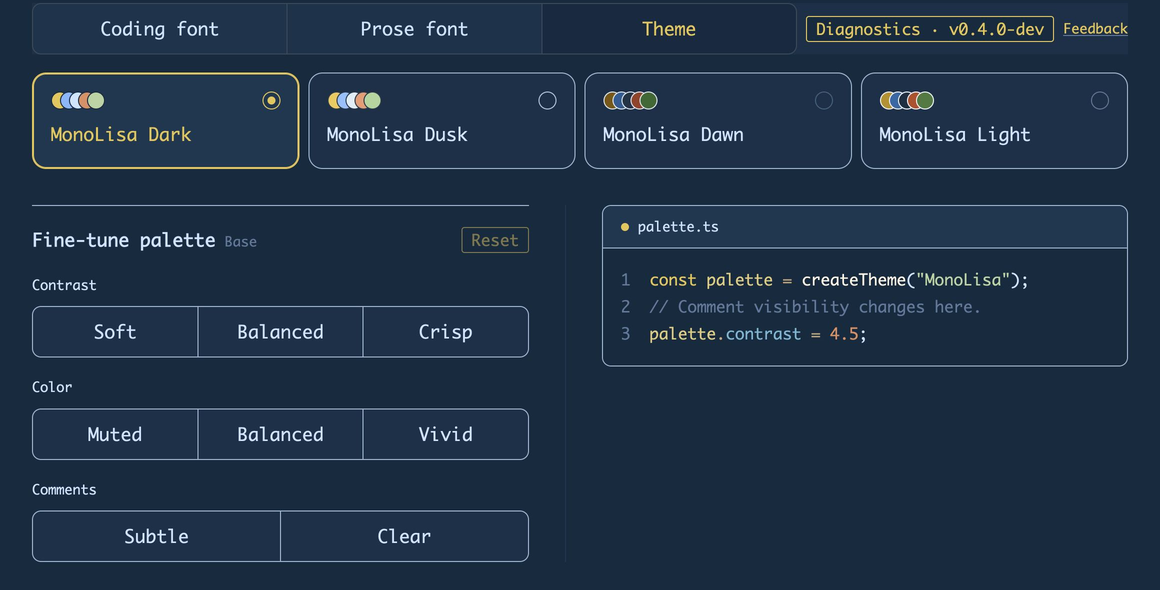Set Comments to Subtle
This screenshot has width=1160, height=590.
coord(156,536)
